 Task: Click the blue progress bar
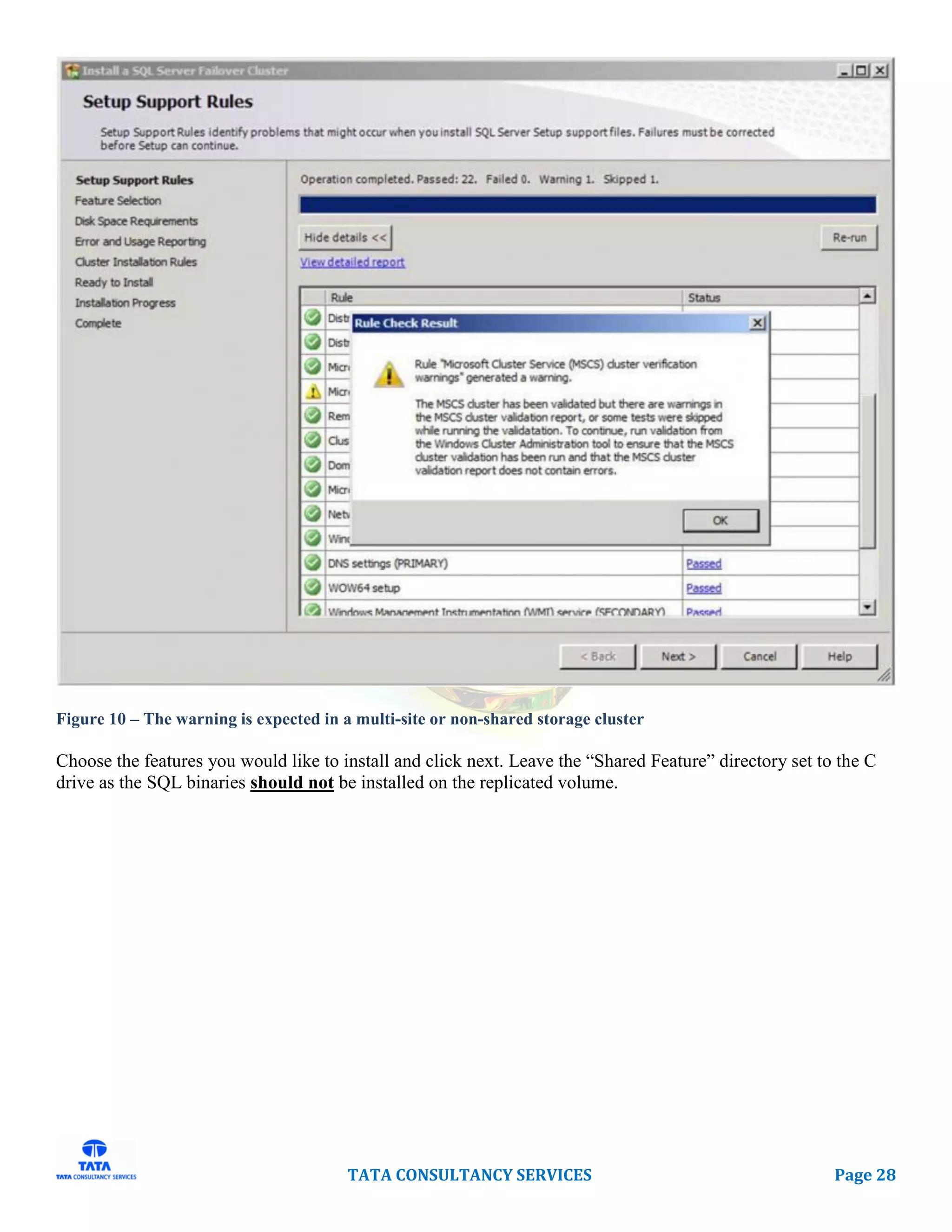pyautogui.click(x=588, y=204)
